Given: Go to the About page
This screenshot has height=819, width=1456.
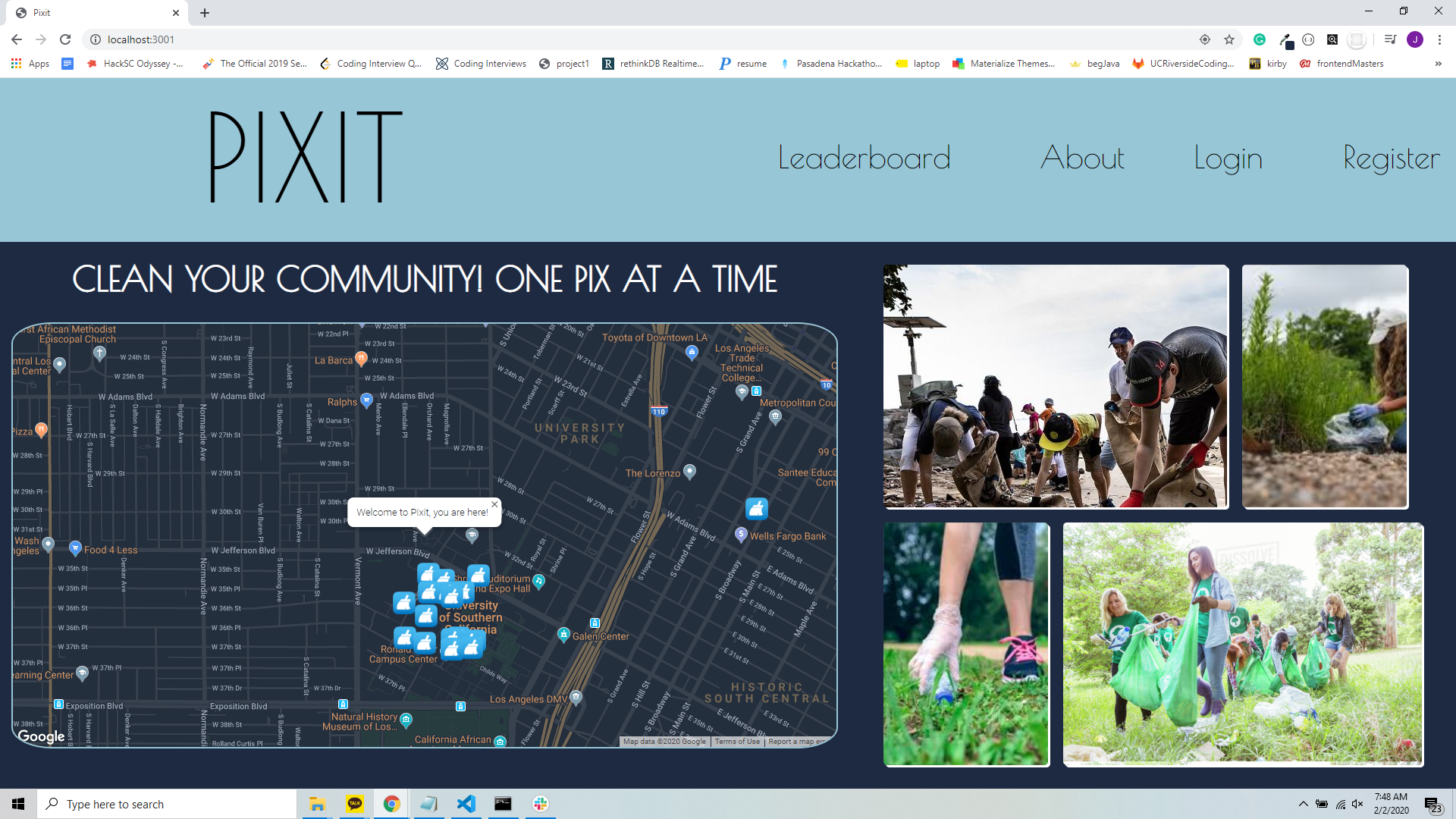Looking at the screenshot, I should click(1082, 158).
